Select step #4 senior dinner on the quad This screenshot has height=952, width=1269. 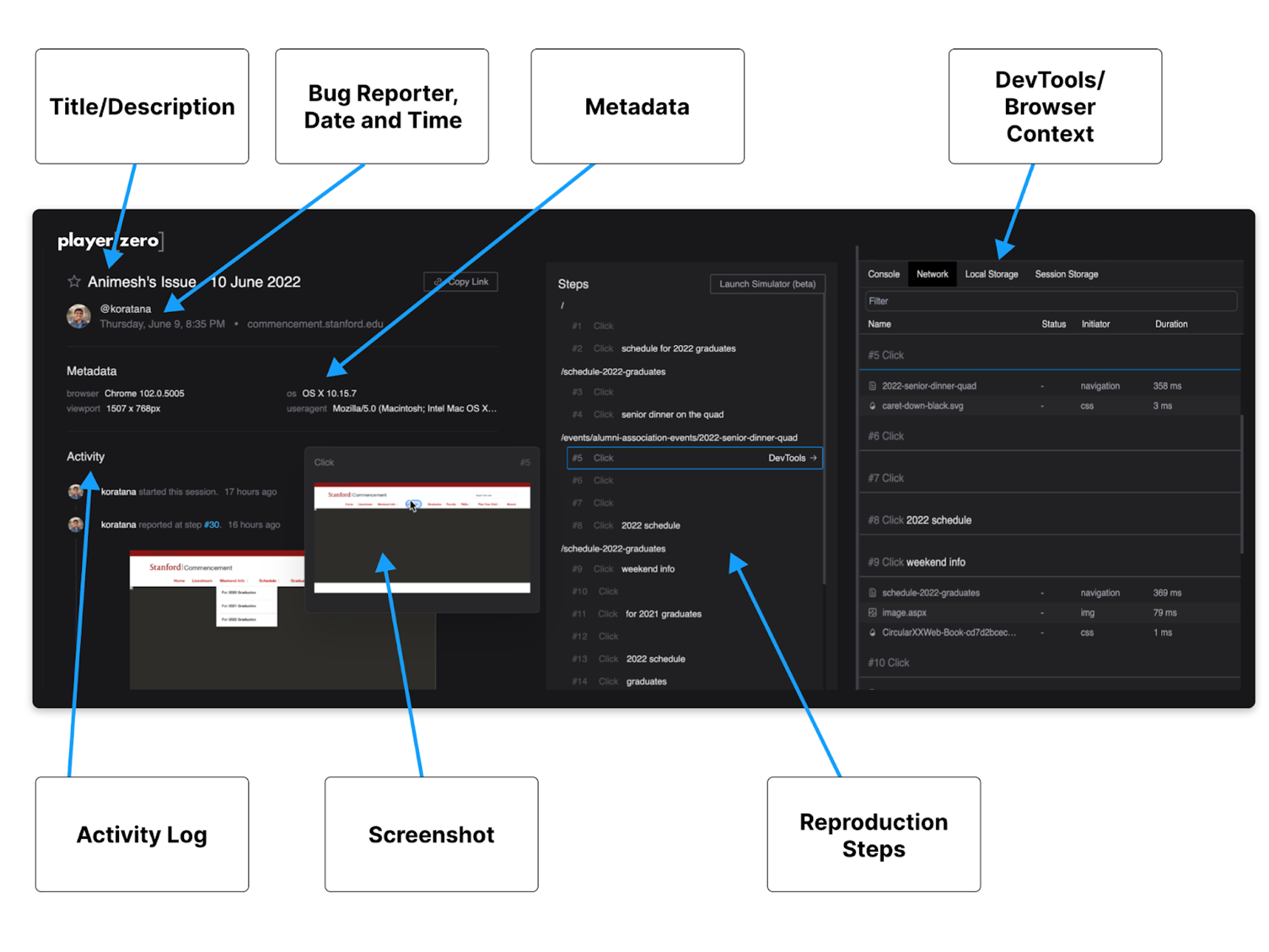click(672, 415)
